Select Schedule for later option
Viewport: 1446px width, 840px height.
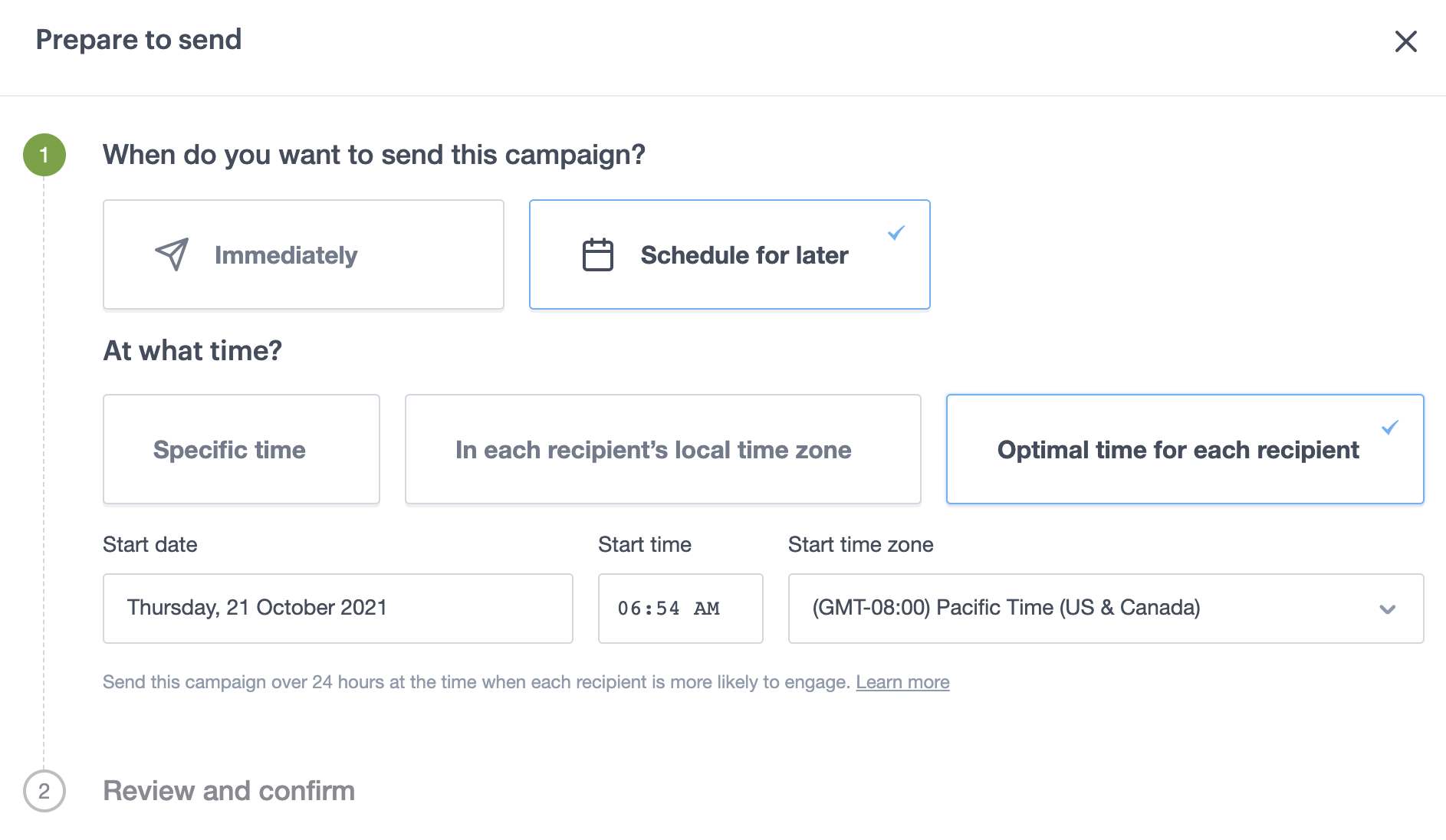729,254
